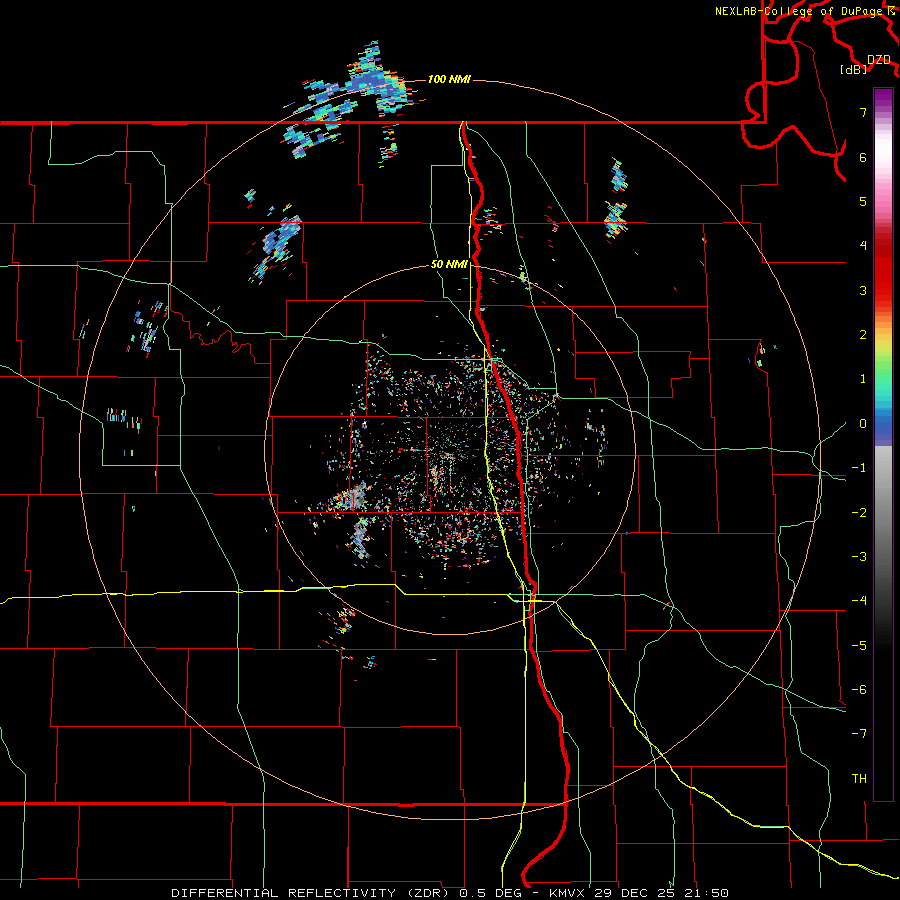Click the KMVX station identifier in caption
The height and width of the screenshot is (900, 900).
[567, 893]
